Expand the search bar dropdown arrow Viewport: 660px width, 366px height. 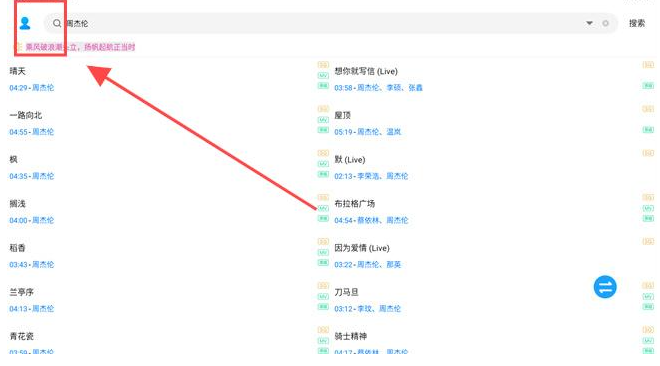tap(589, 23)
